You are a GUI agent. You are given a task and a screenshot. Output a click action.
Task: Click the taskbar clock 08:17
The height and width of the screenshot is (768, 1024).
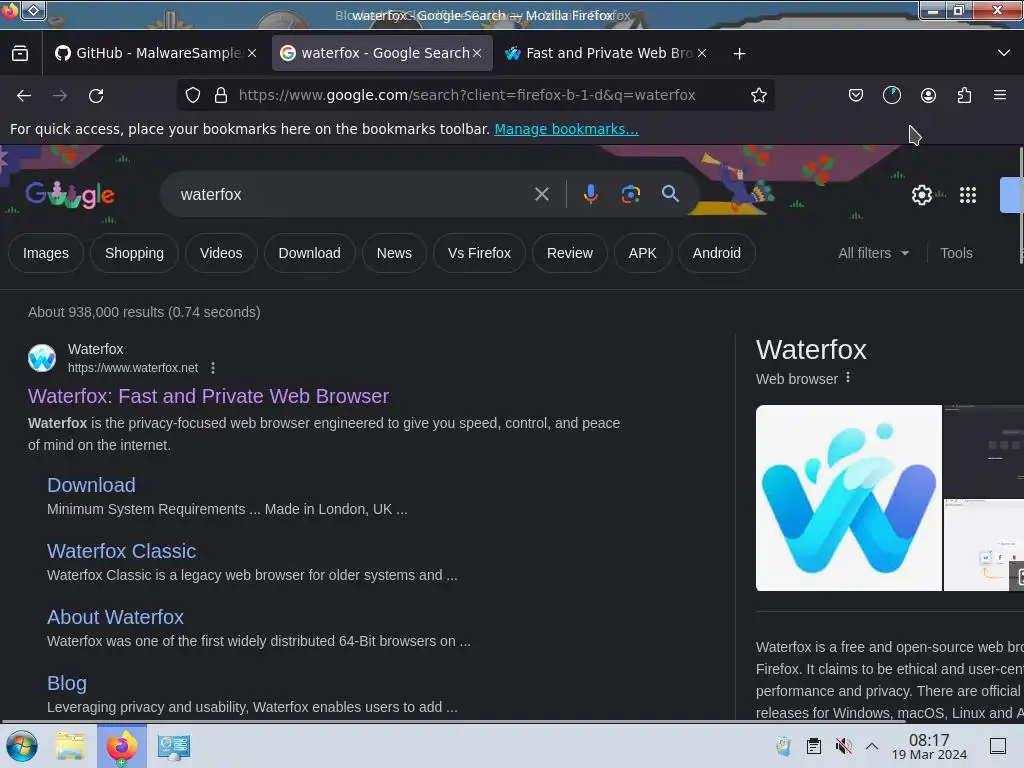pyautogui.click(x=929, y=746)
